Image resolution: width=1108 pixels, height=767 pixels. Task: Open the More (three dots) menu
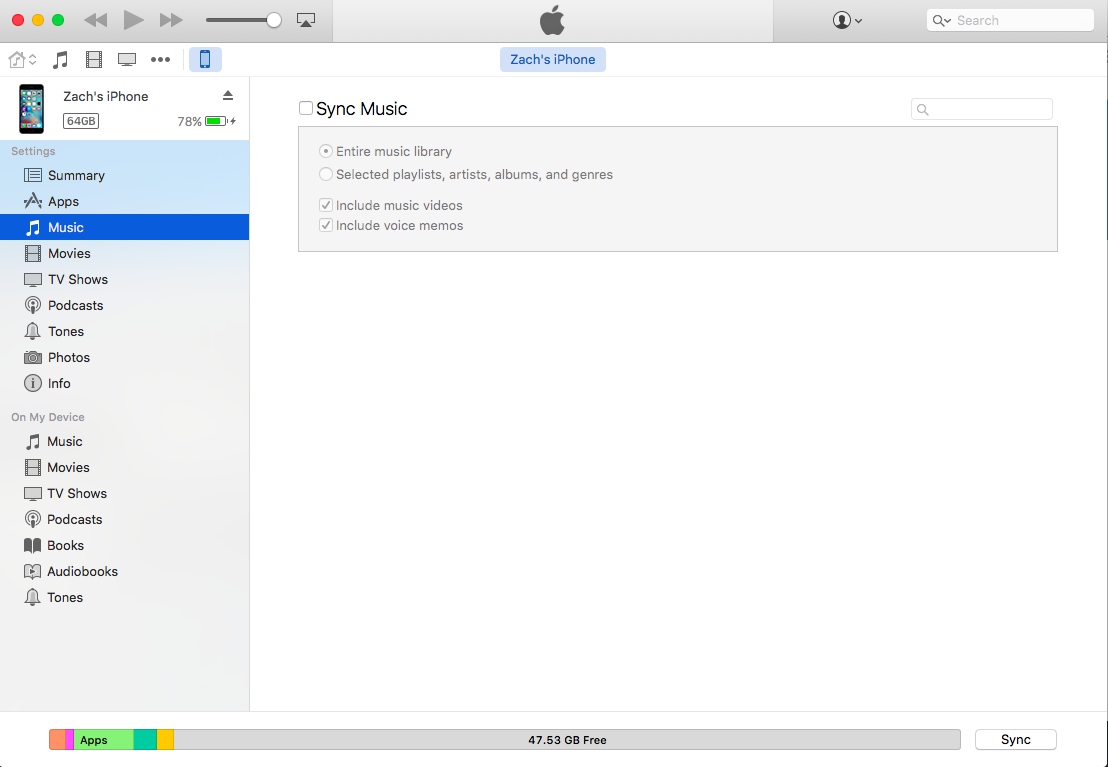coord(160,59)
